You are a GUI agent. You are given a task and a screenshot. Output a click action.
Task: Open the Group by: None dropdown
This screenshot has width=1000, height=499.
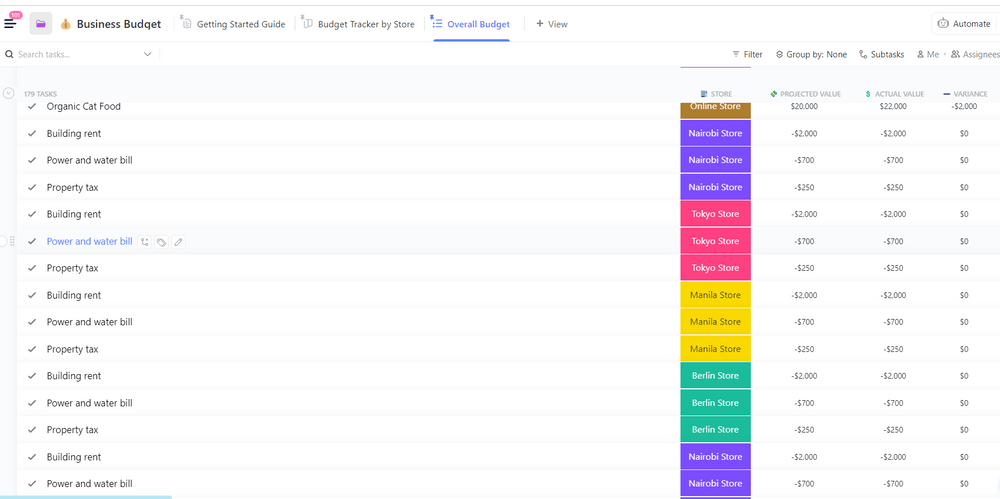[x=811, y=55]
